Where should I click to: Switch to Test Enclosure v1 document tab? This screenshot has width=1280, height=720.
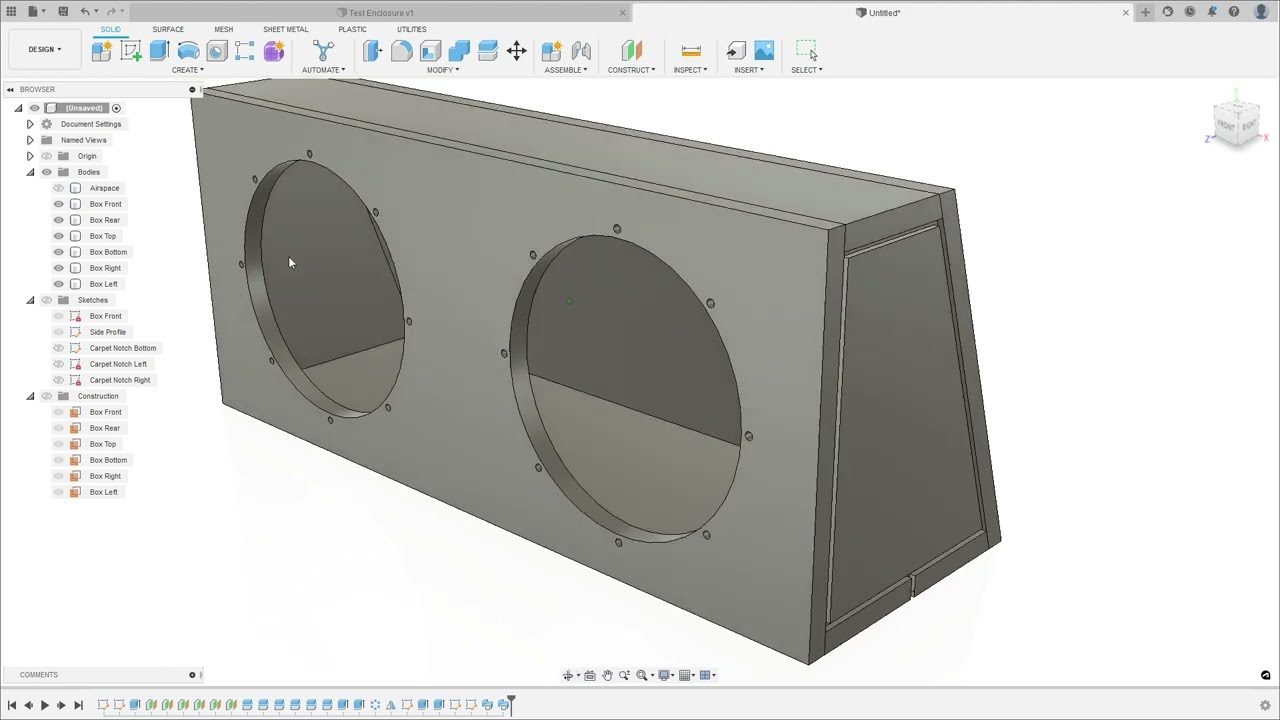(x=381, y=13)
